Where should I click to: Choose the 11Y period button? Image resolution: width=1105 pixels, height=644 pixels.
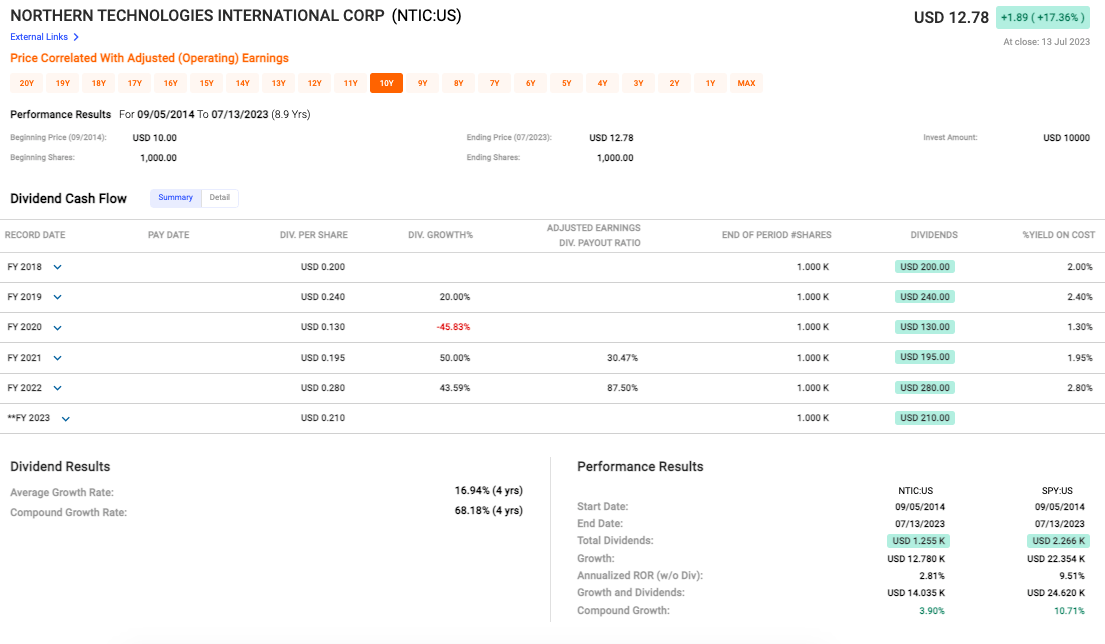[350, 83]
